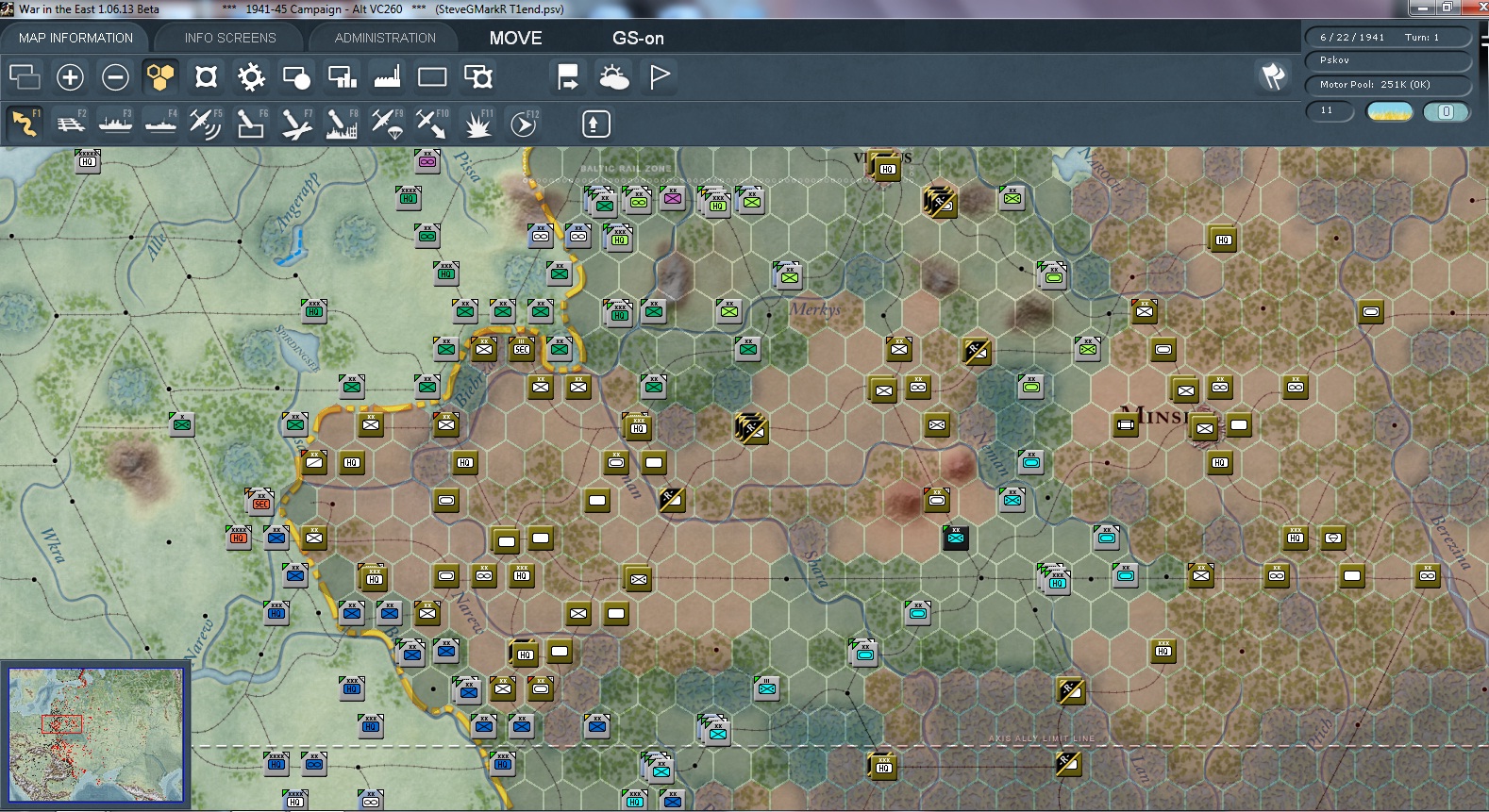Screen dimensions: 1489x812
Task: Click the rectangle with bar chart icon
Action: tap(342, 77)
